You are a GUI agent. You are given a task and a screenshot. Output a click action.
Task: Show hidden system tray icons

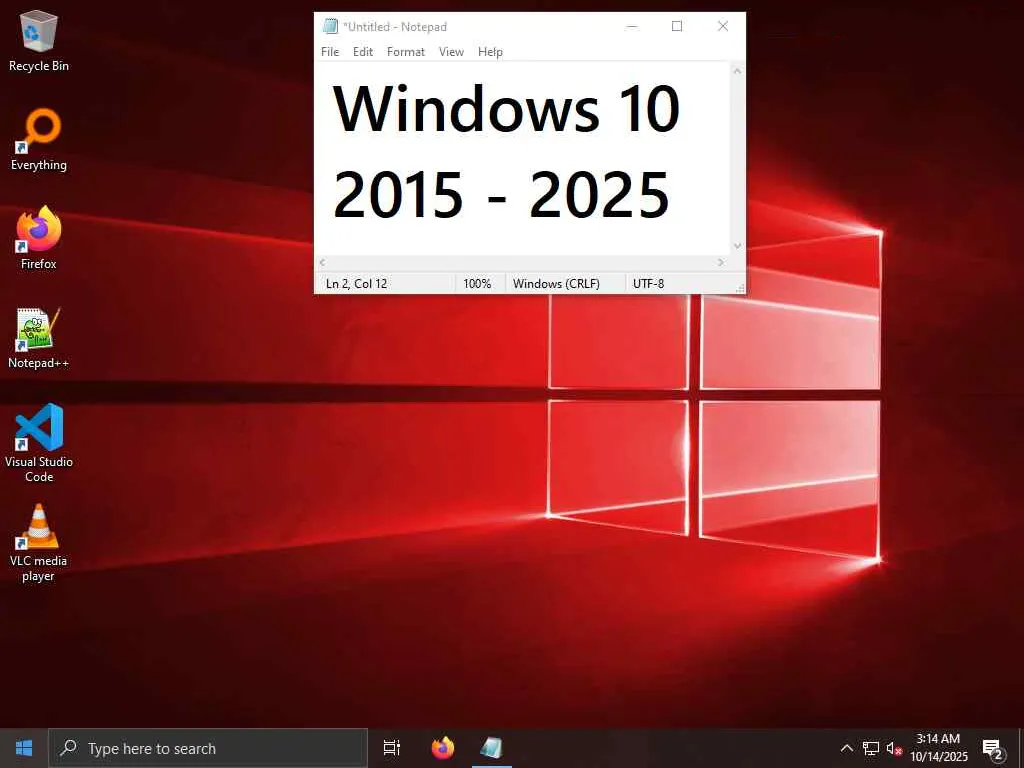click(846, 748)
